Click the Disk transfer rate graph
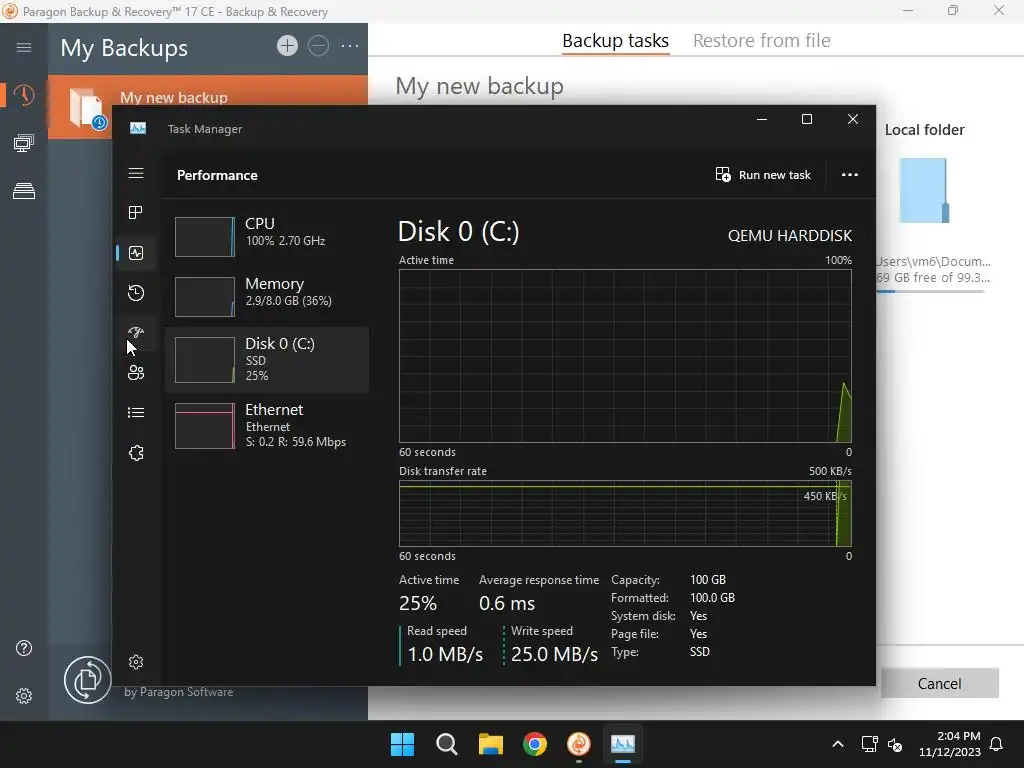The height and width of the screenshot is (768, 1024). (x=625, y=514)
